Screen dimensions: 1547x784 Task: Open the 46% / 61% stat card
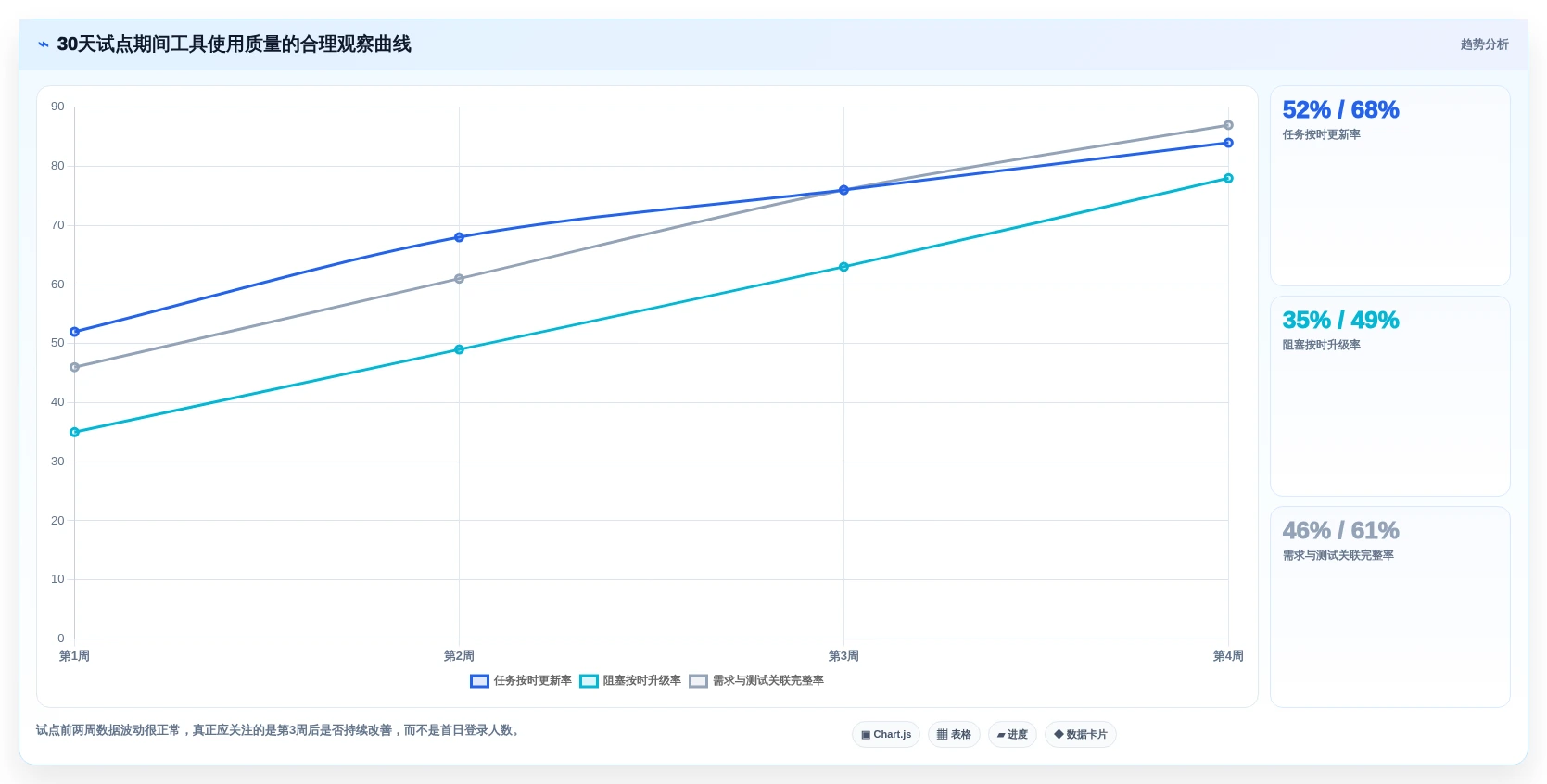(x=1389, y=606)
